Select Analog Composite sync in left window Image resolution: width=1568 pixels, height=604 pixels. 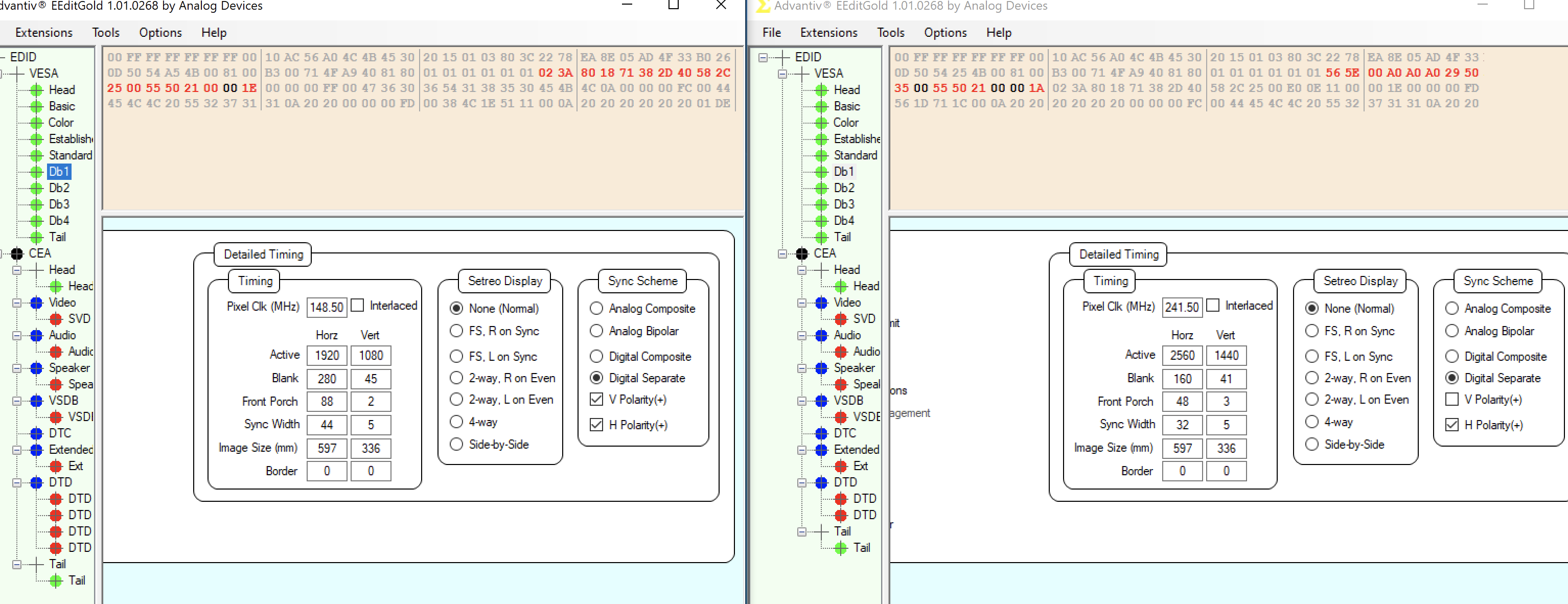pyautogui.click(x=596, y=309)
